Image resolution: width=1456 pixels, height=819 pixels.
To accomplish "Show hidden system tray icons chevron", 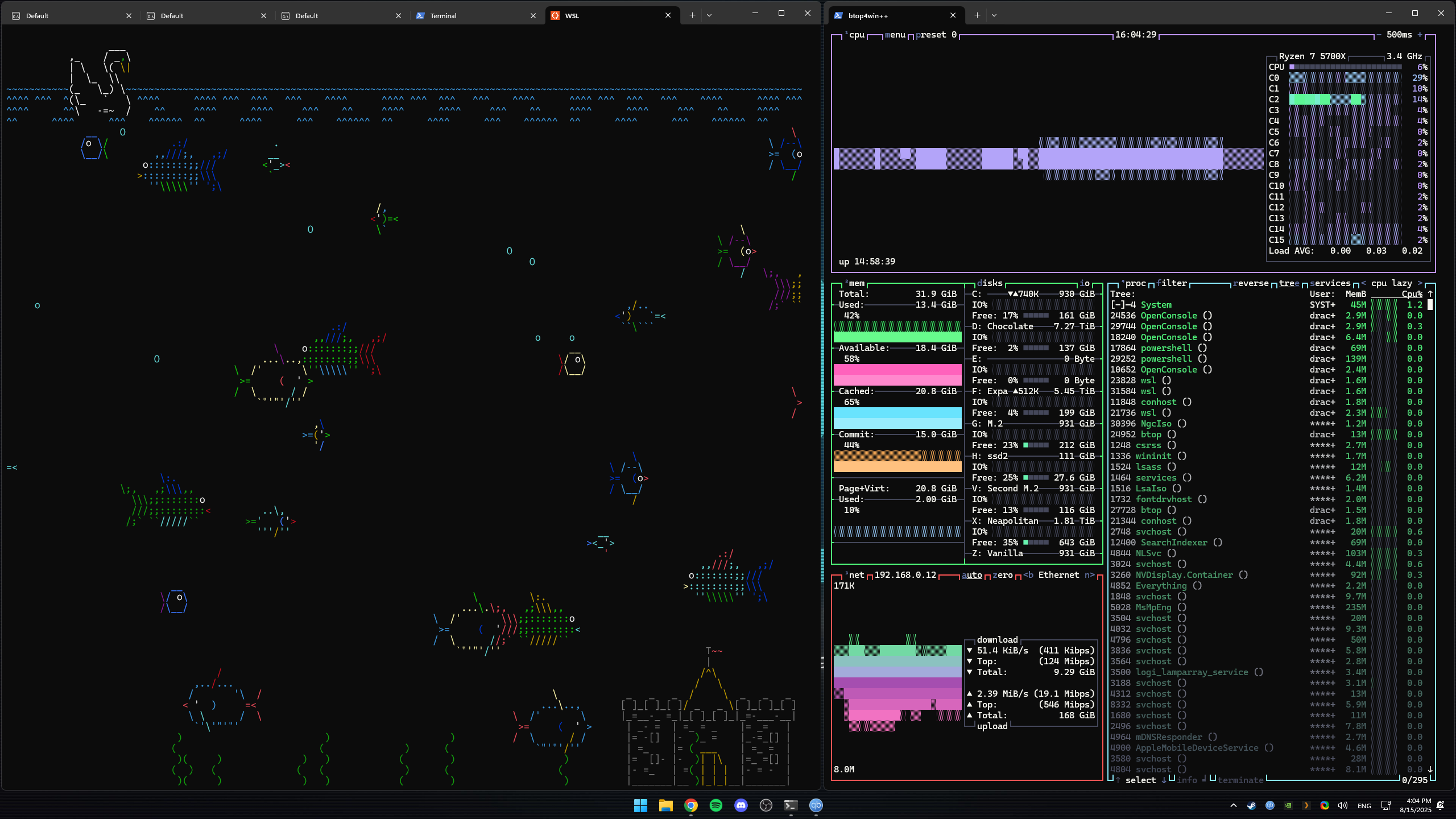I will 1233,805.
